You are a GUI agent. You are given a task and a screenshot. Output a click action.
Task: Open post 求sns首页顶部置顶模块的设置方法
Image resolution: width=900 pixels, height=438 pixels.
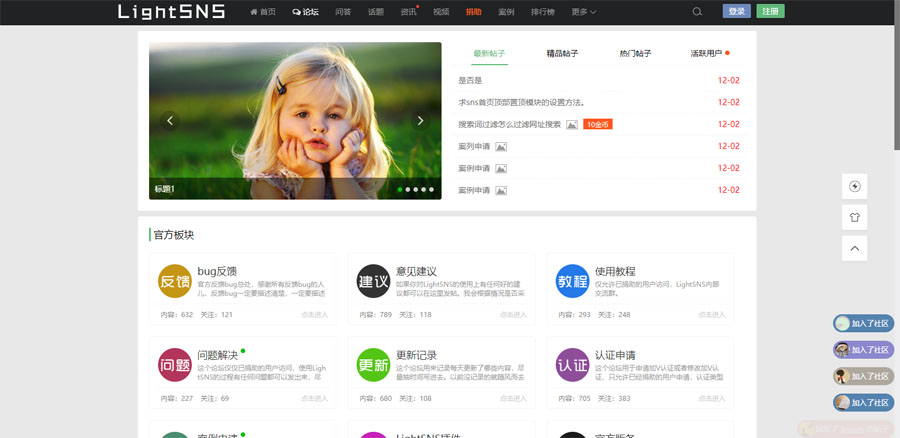522,103
